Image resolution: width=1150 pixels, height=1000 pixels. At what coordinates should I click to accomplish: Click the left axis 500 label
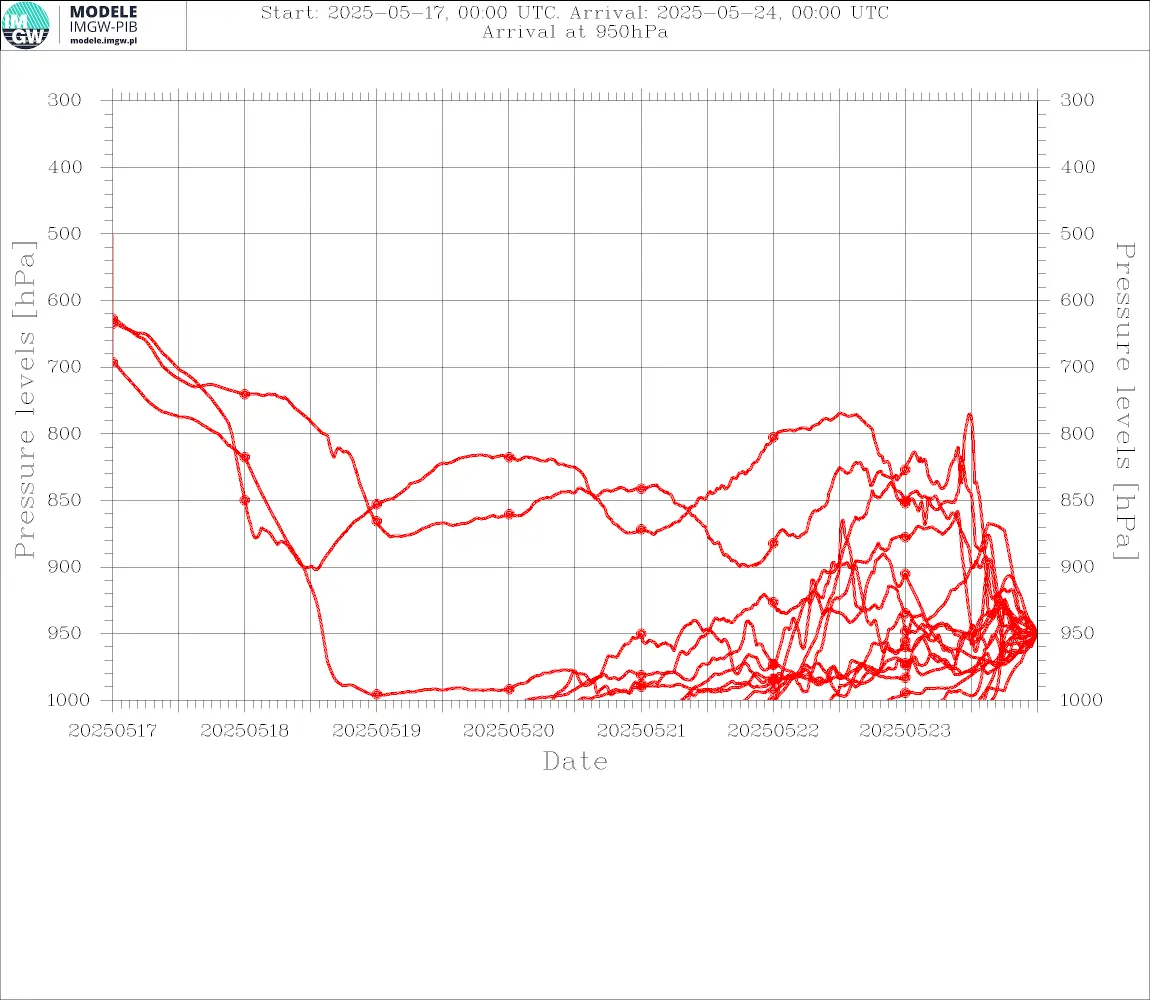(x=65, y=233)
